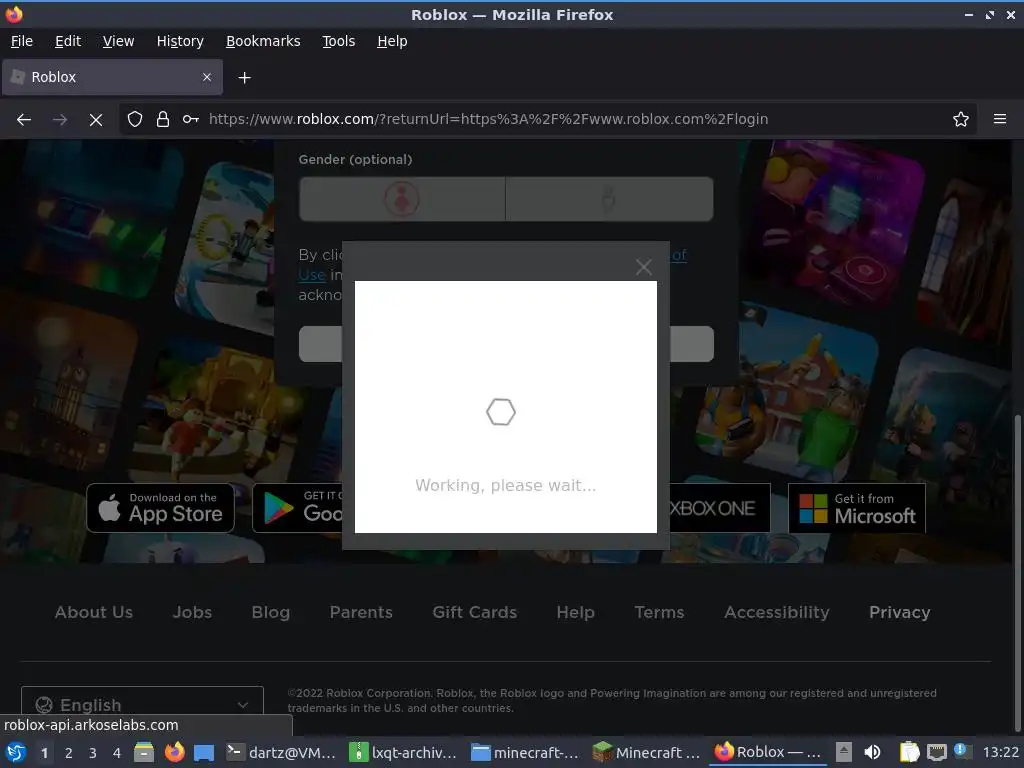Open the footer Help link
This screenshot has width=1024, height=768.
coord(575,613)
